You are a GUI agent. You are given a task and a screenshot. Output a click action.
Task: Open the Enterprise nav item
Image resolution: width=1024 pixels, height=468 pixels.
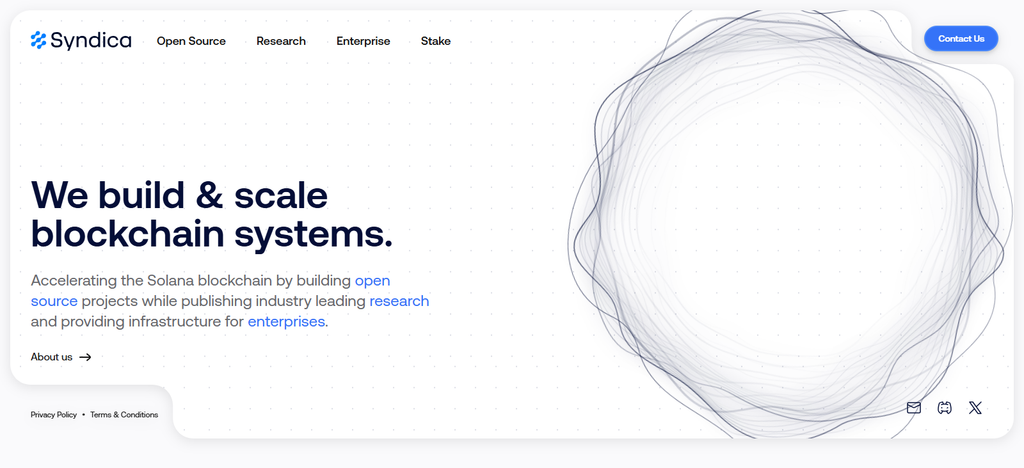pyautogui.click(x=363, y=41)
